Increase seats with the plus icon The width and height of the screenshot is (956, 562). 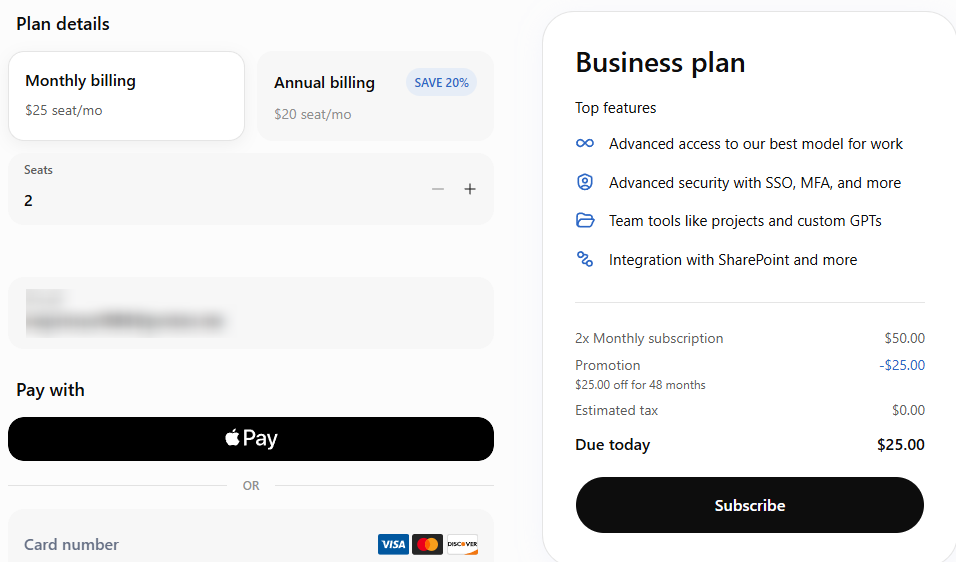click(469, 189)
